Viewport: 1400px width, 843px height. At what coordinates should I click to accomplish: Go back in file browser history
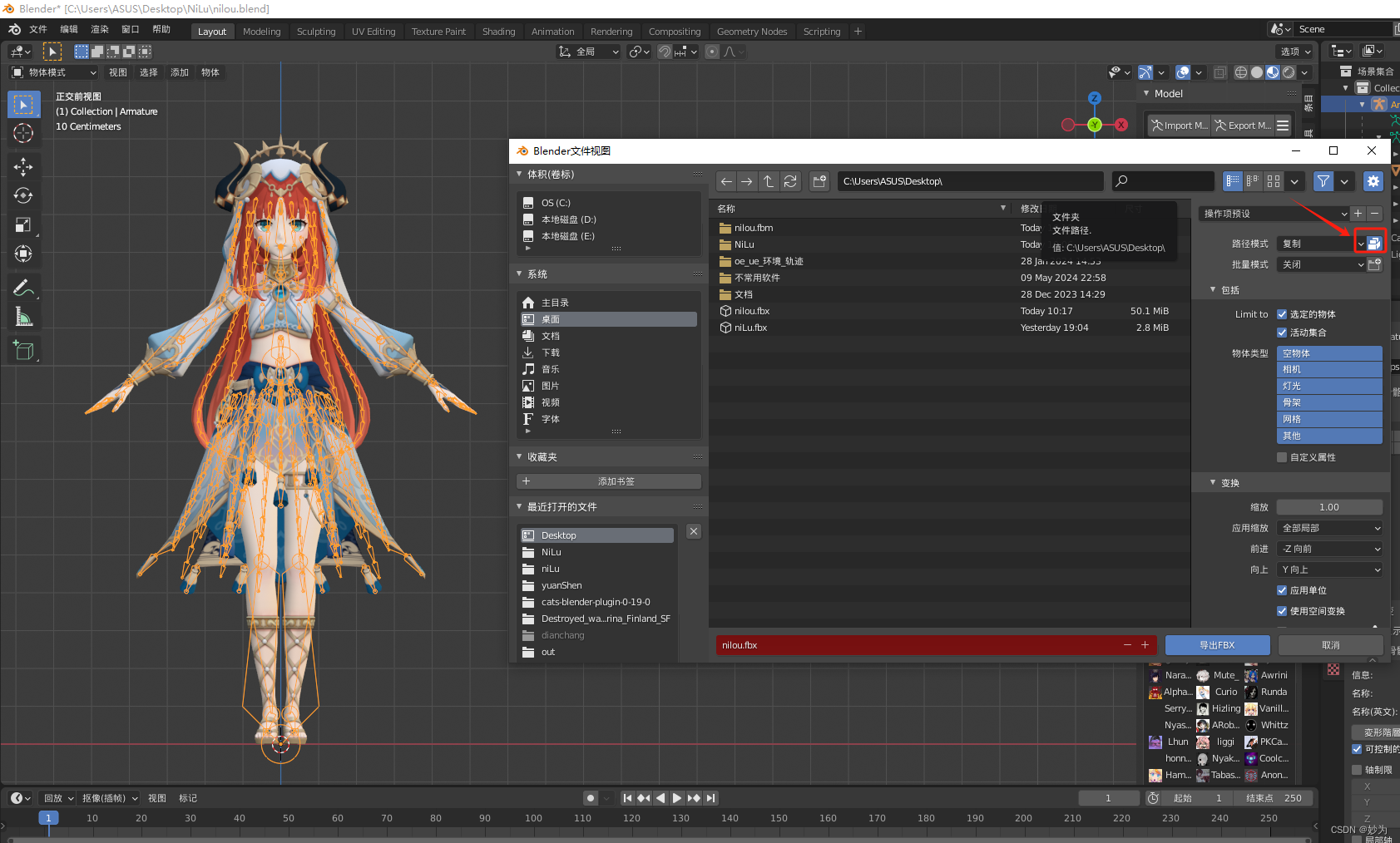(x=726, y=181)
